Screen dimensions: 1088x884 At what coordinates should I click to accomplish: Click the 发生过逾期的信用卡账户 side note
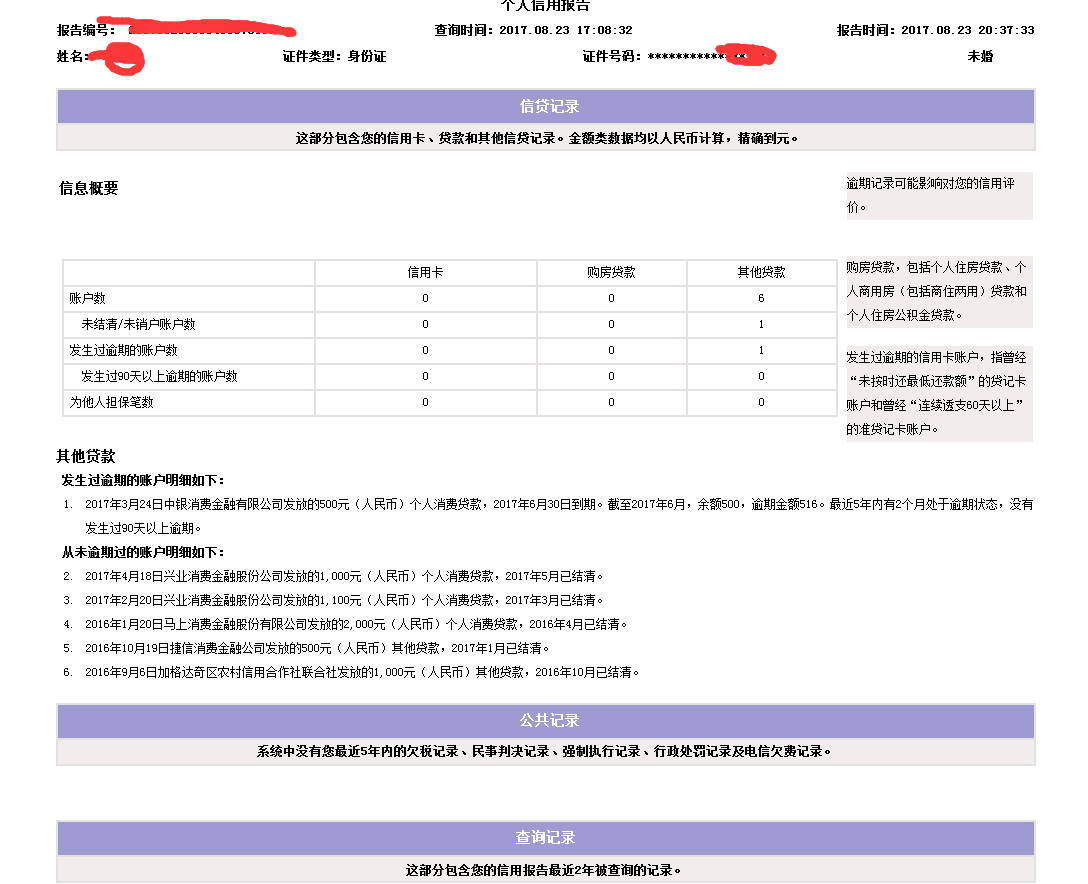tap(940, 393)
